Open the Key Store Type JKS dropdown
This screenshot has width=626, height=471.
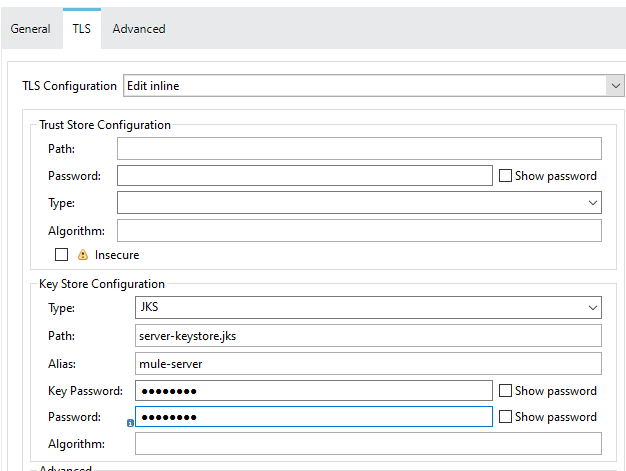(368, 309)
